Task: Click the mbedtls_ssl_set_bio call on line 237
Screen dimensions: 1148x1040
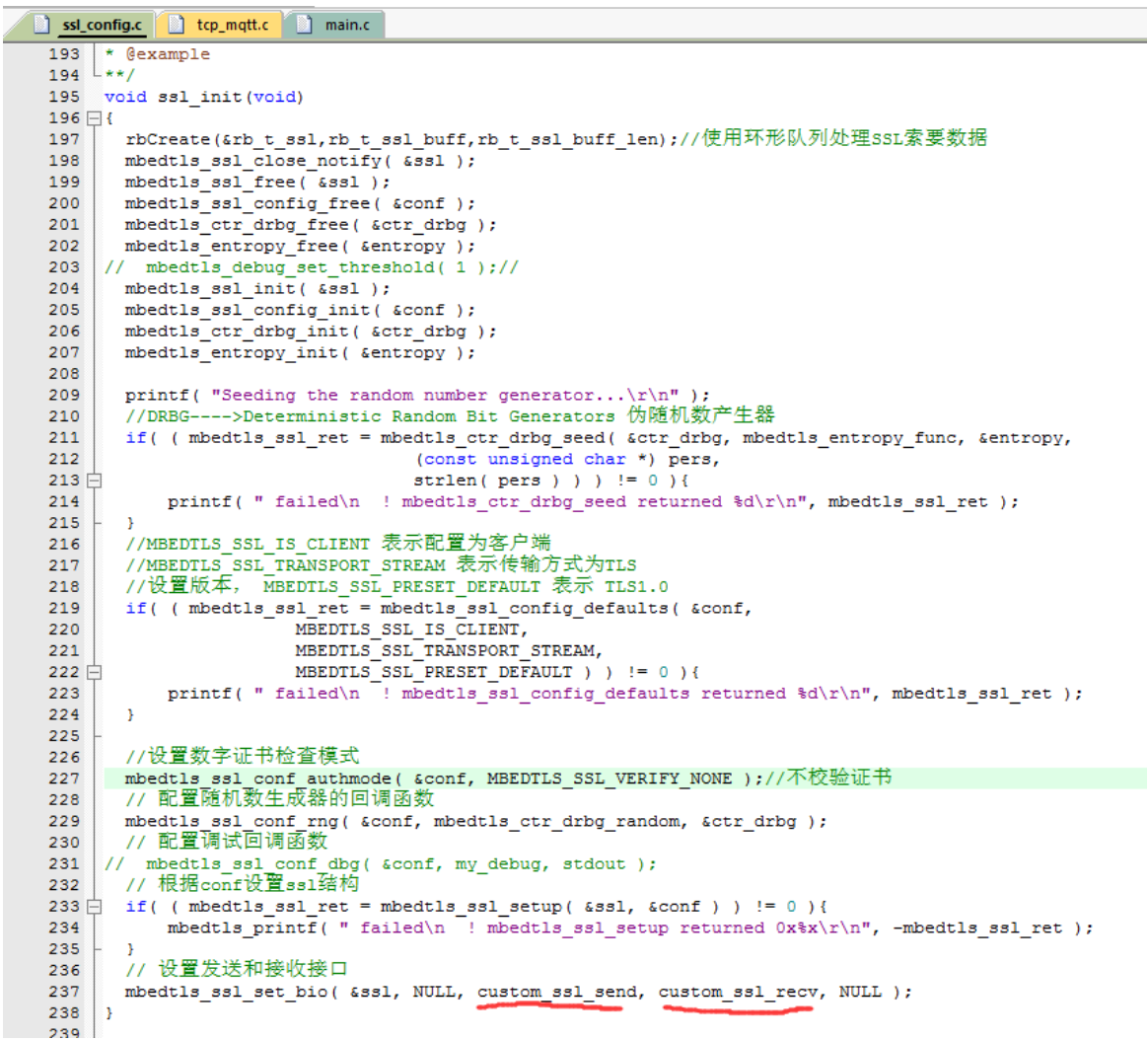Action: [232, 992]
